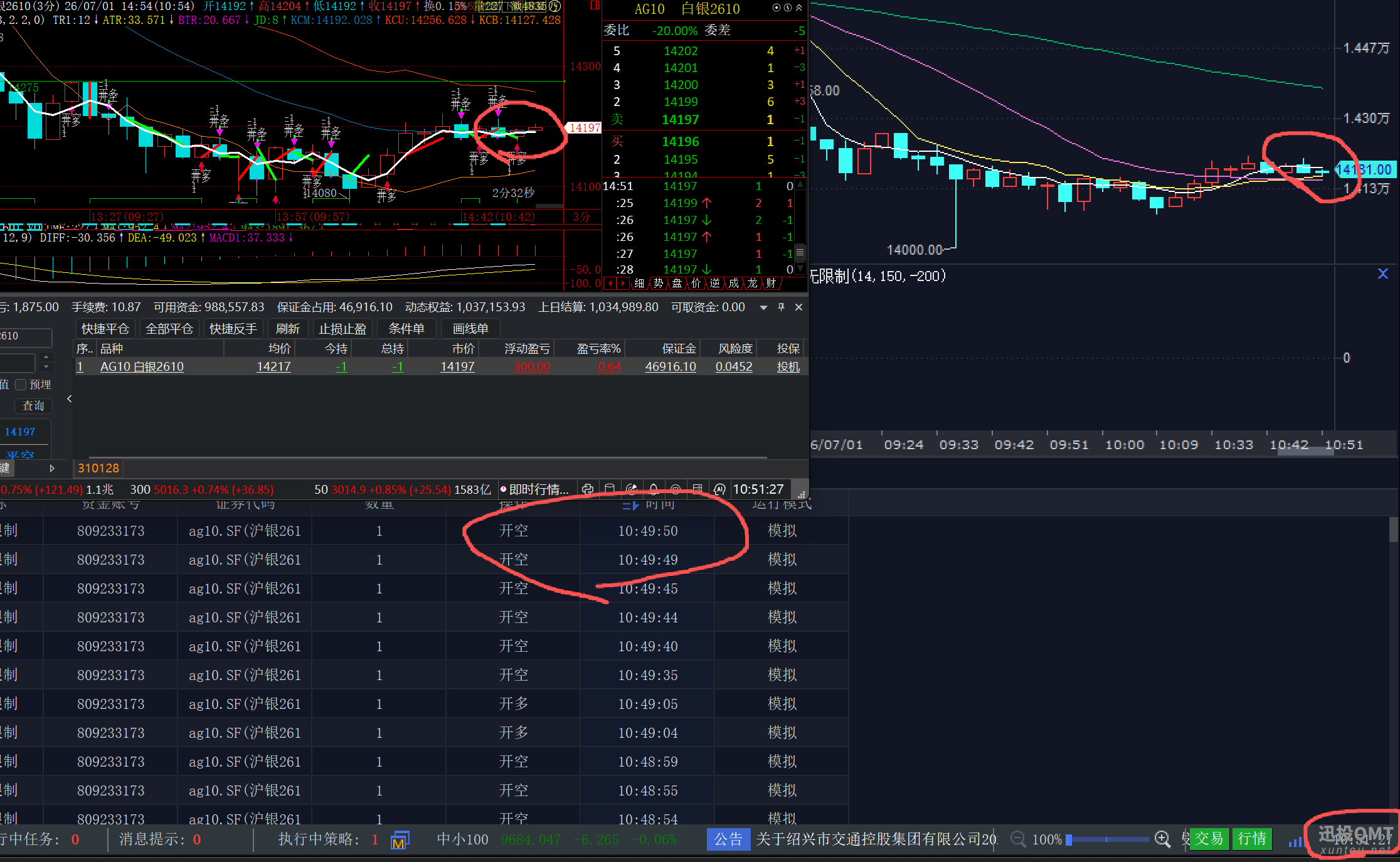Click the sort icon next to 时间 column
This screenshot has height=862, width=1400.
(x=630, y=504)
